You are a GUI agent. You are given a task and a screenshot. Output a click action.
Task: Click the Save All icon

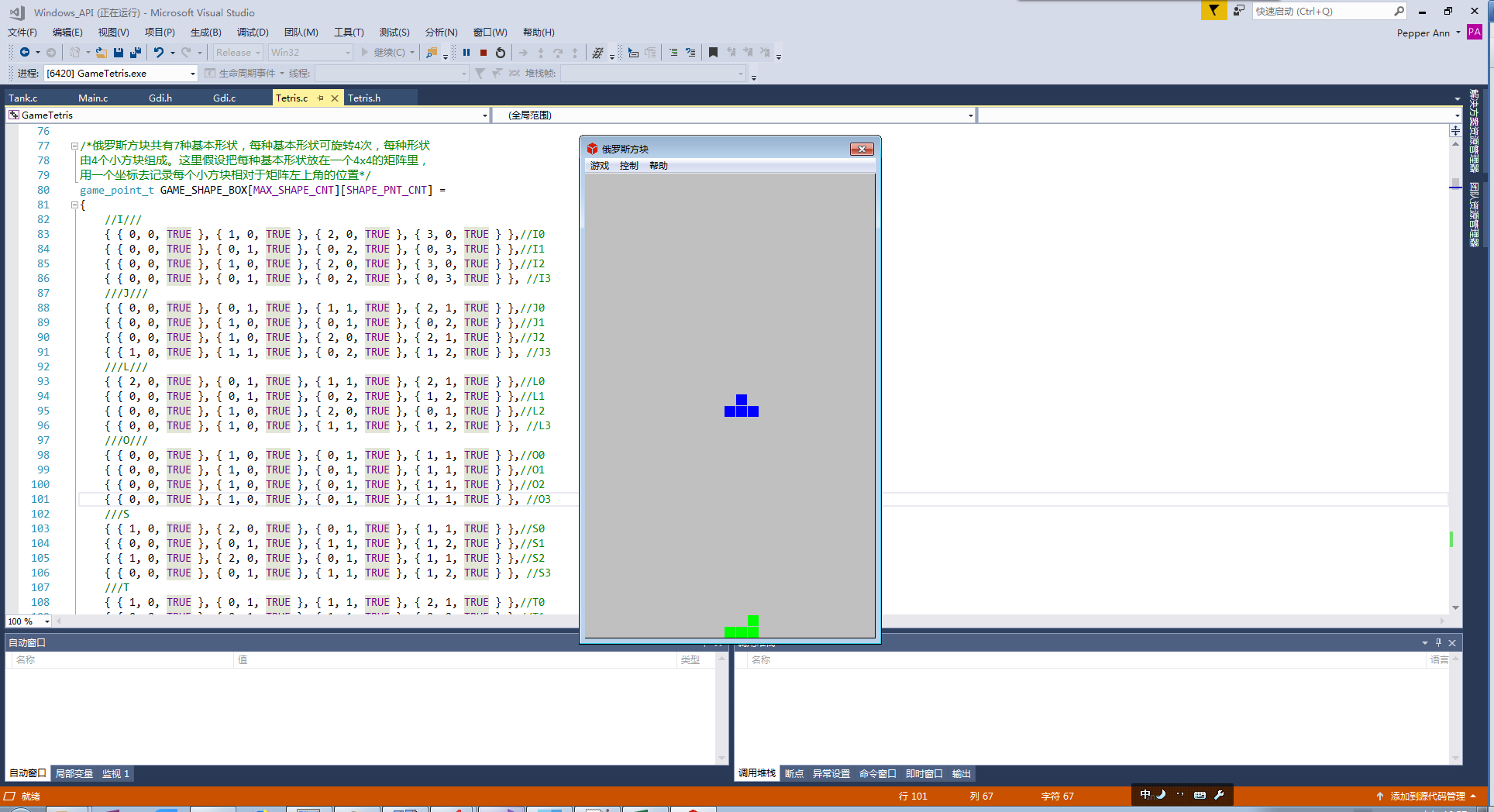[x=136, y=53]
